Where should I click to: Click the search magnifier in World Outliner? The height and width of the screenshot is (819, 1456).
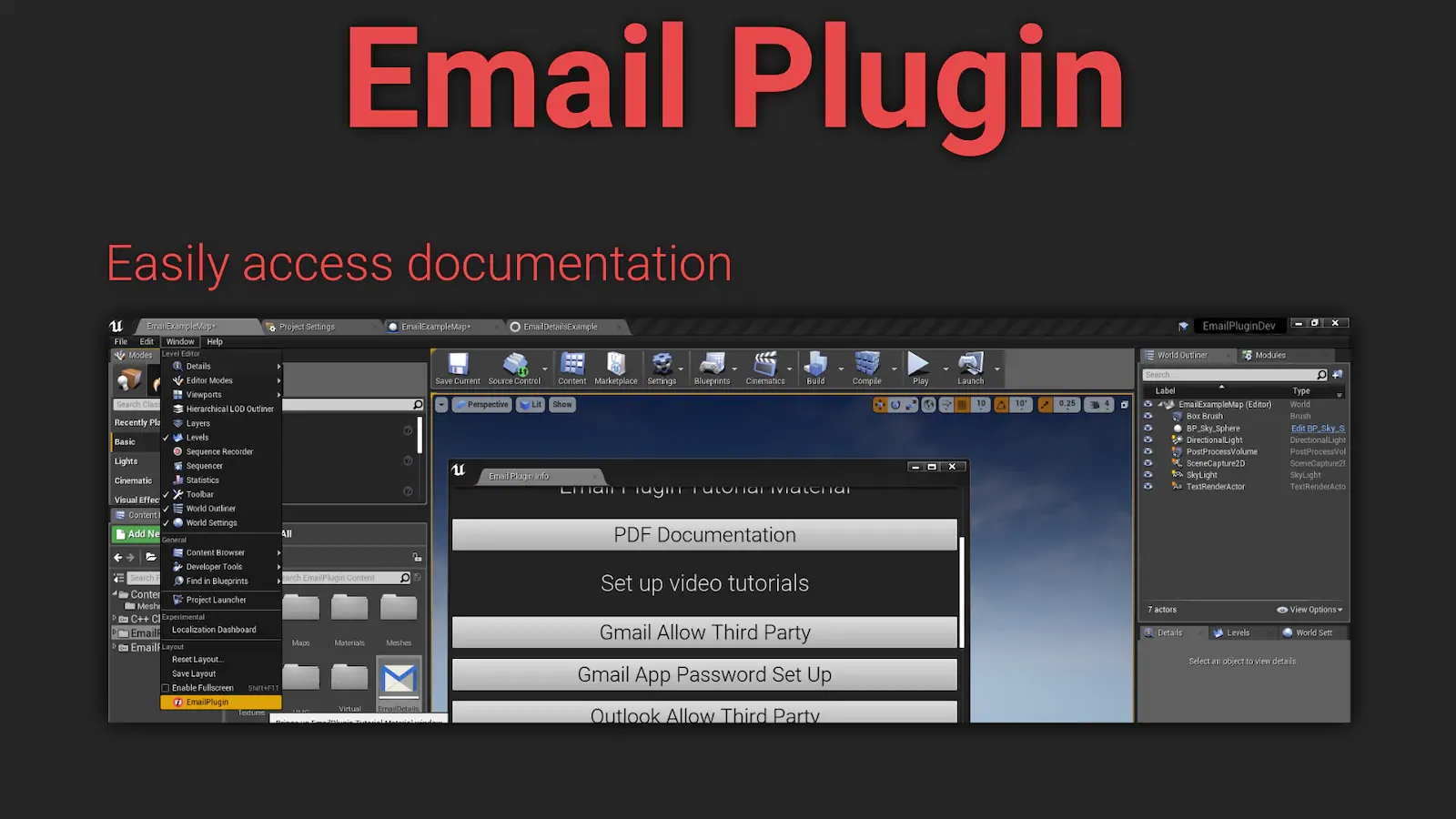click(x=1321, y=375)
